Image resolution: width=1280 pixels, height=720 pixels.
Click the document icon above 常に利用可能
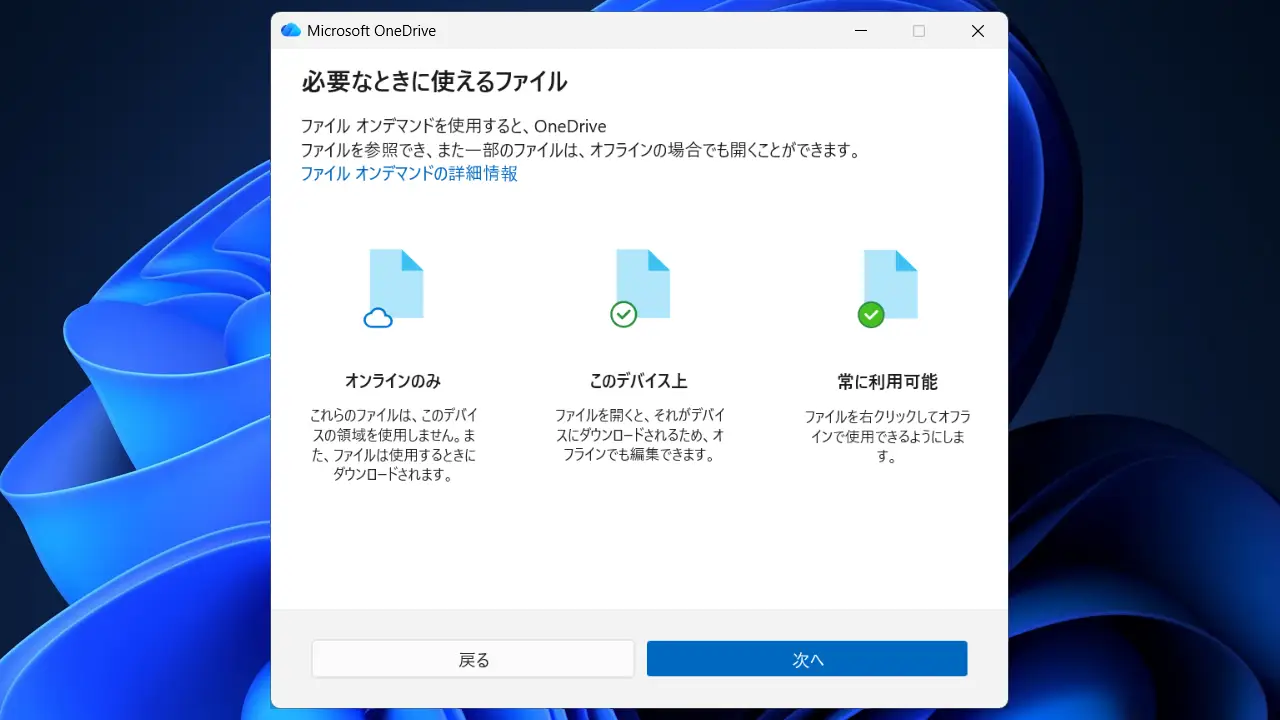click(892, 281)
